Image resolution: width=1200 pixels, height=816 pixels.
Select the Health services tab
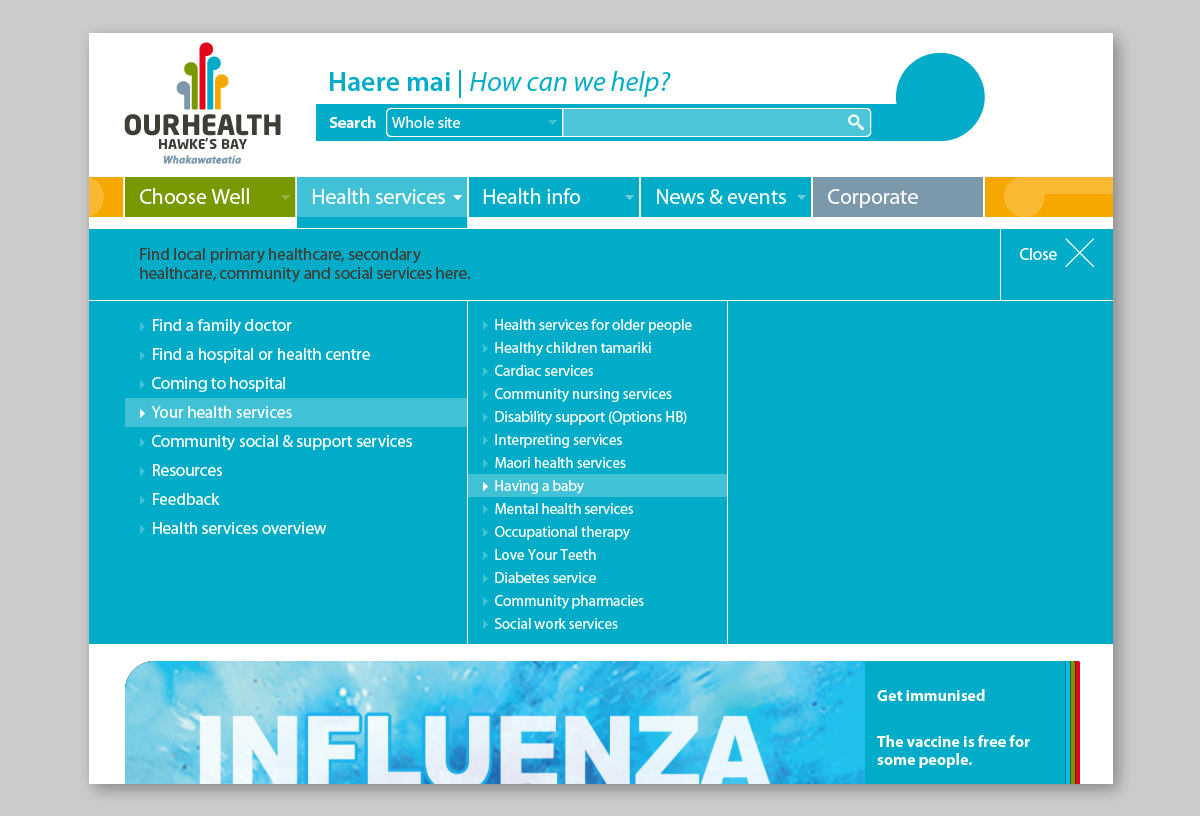(x=382, y=197)
